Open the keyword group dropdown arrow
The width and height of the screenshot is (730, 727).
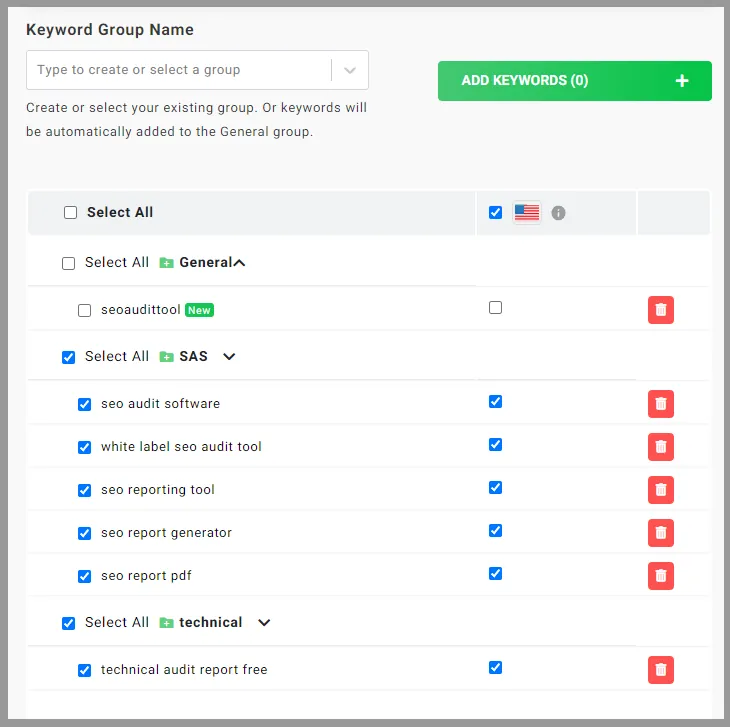coord(350,70)
